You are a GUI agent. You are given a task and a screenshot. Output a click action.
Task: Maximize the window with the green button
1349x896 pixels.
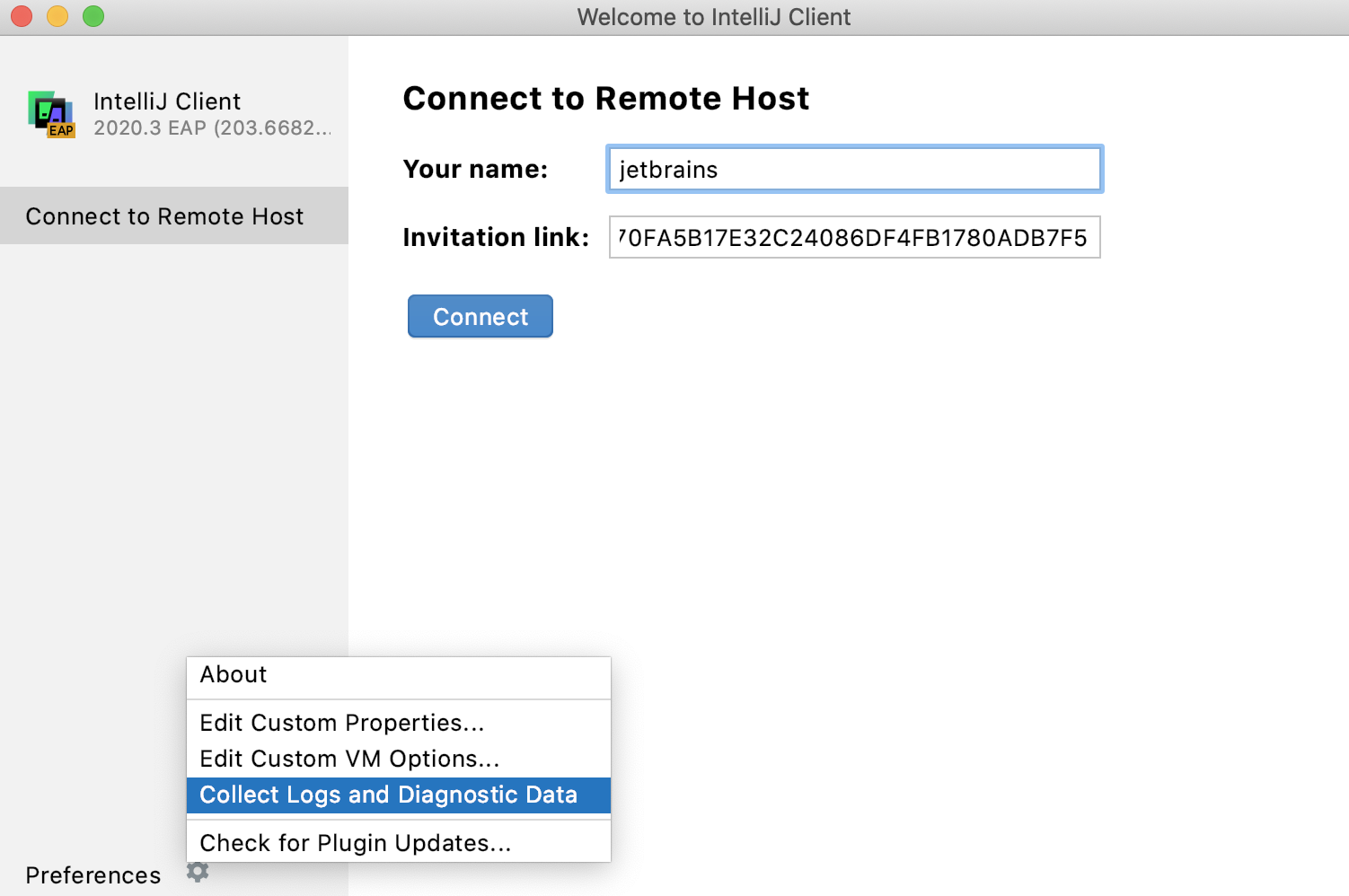93,16
